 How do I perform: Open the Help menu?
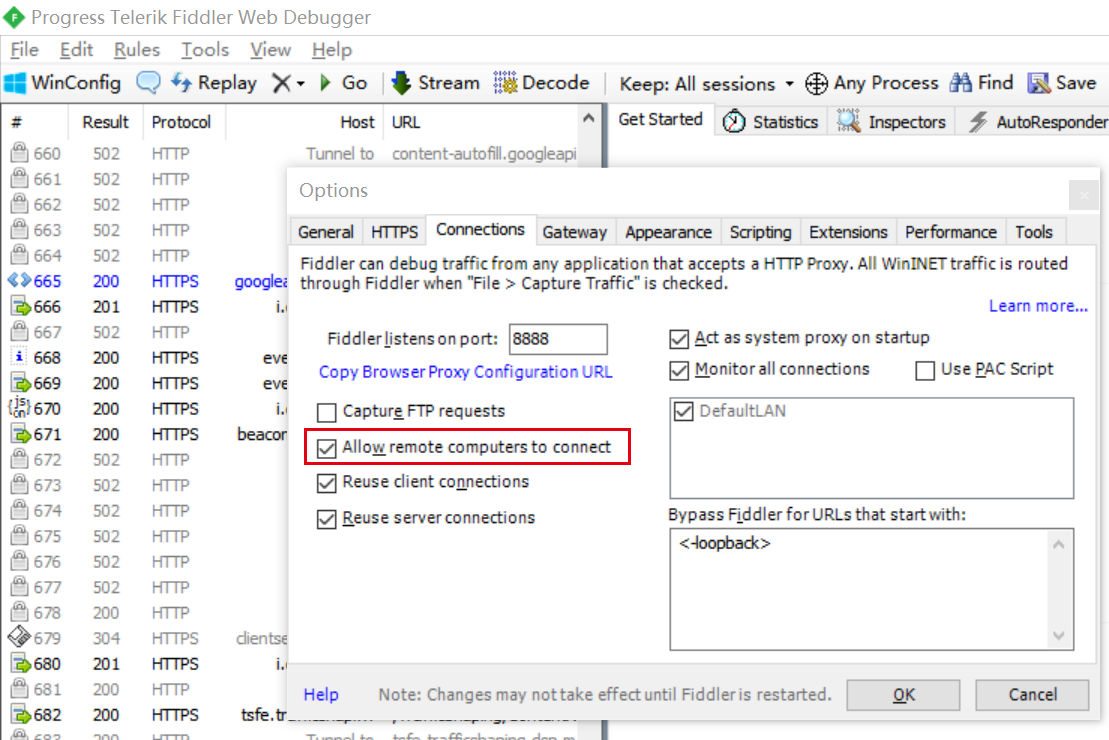(332, 50)
